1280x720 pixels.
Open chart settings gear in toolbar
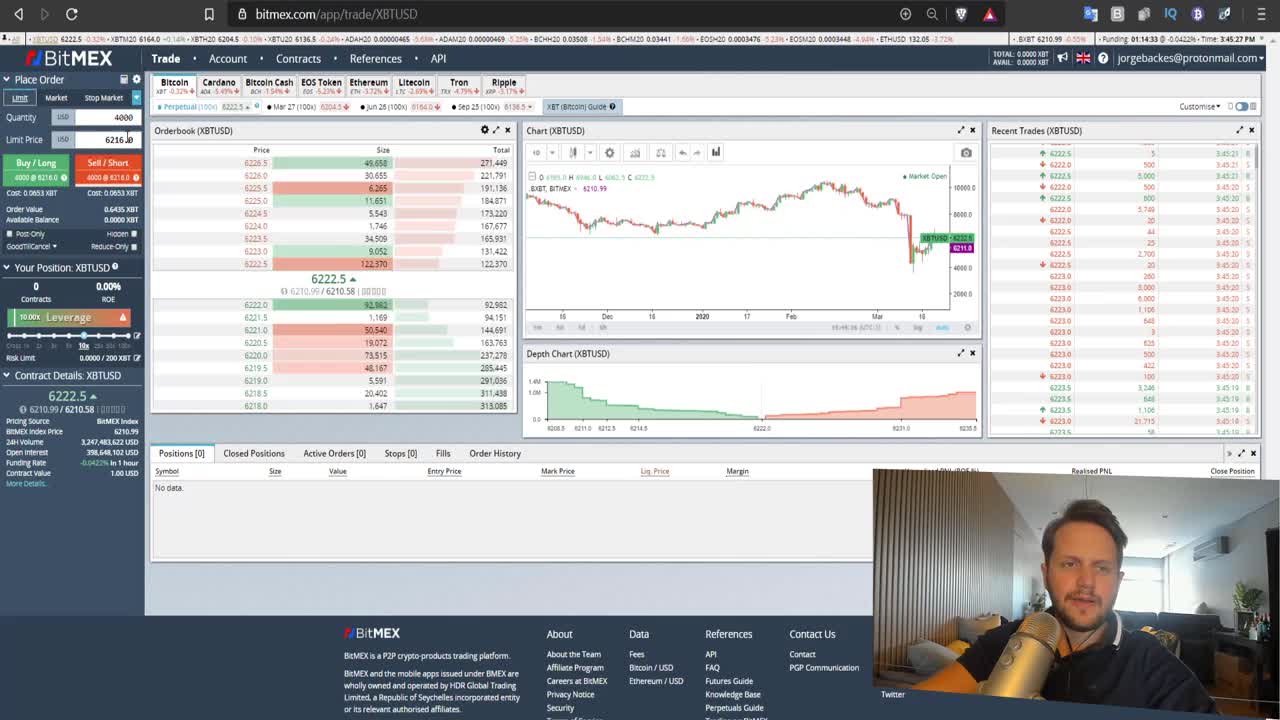pos(609,152)
